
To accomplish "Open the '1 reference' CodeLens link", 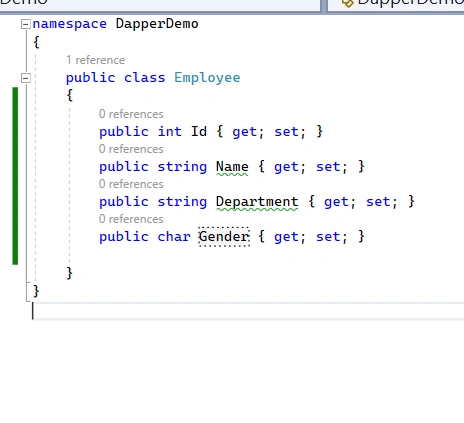I will (x=95, y=60).
